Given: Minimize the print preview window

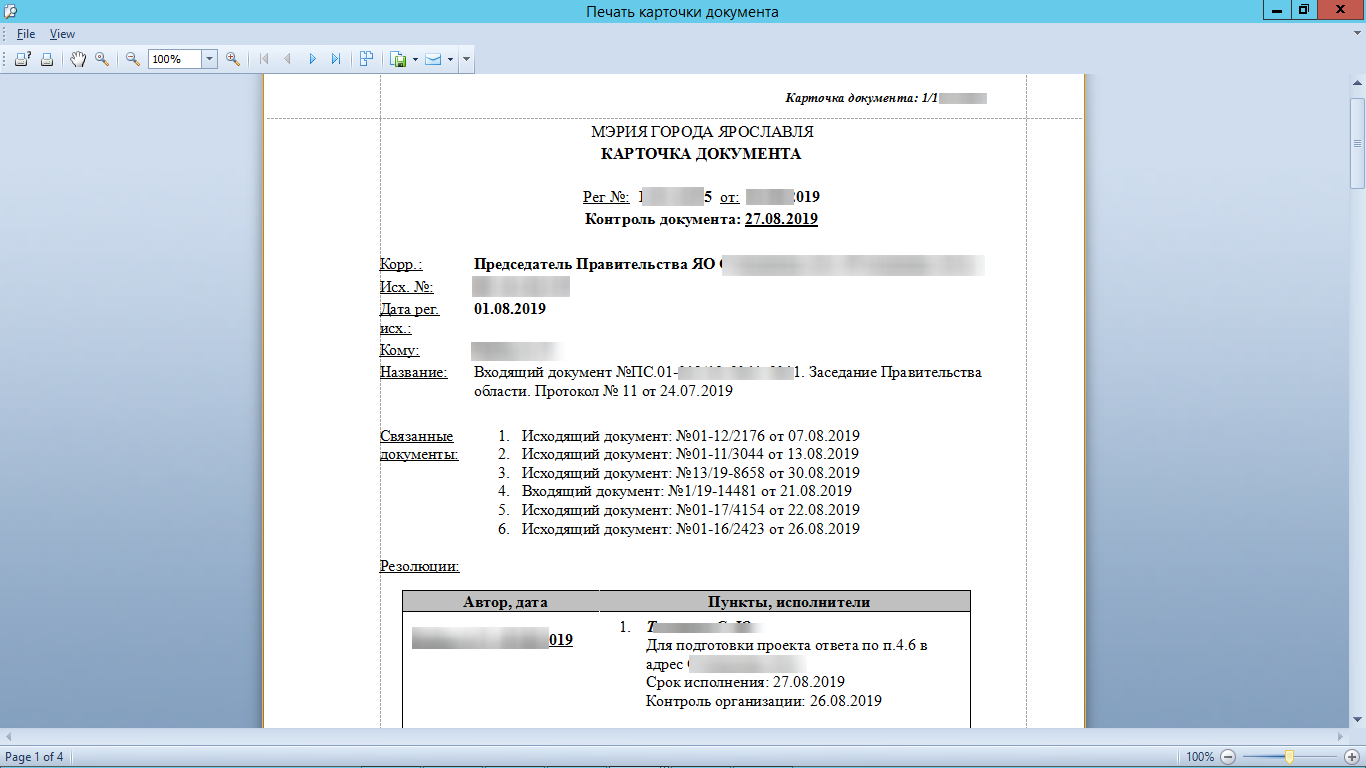Looking at the screenshot, I should tap(1277, 10).
